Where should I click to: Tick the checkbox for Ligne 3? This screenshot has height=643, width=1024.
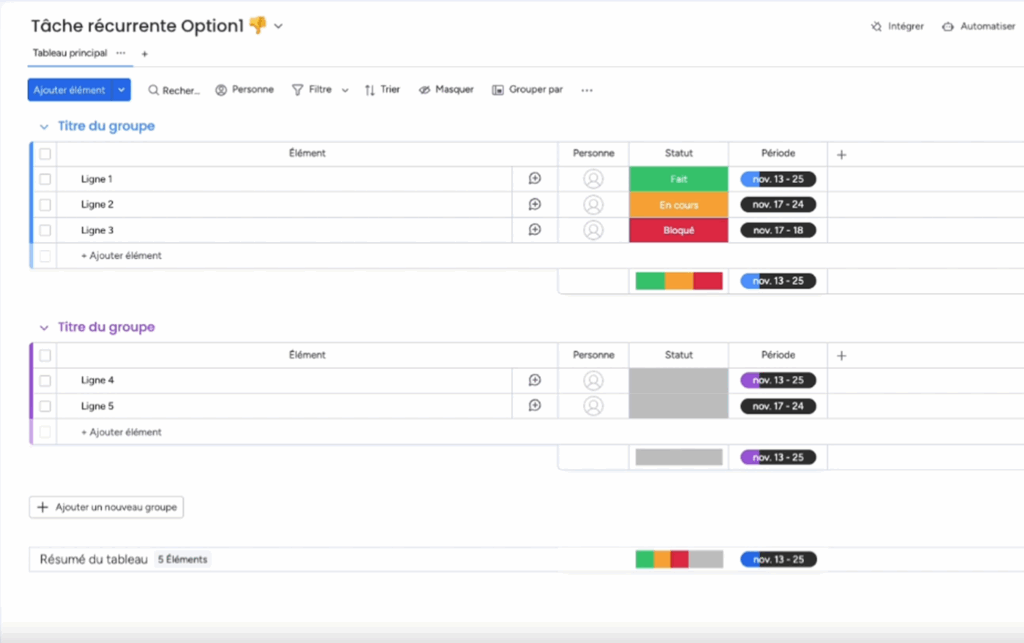point(45,230)
